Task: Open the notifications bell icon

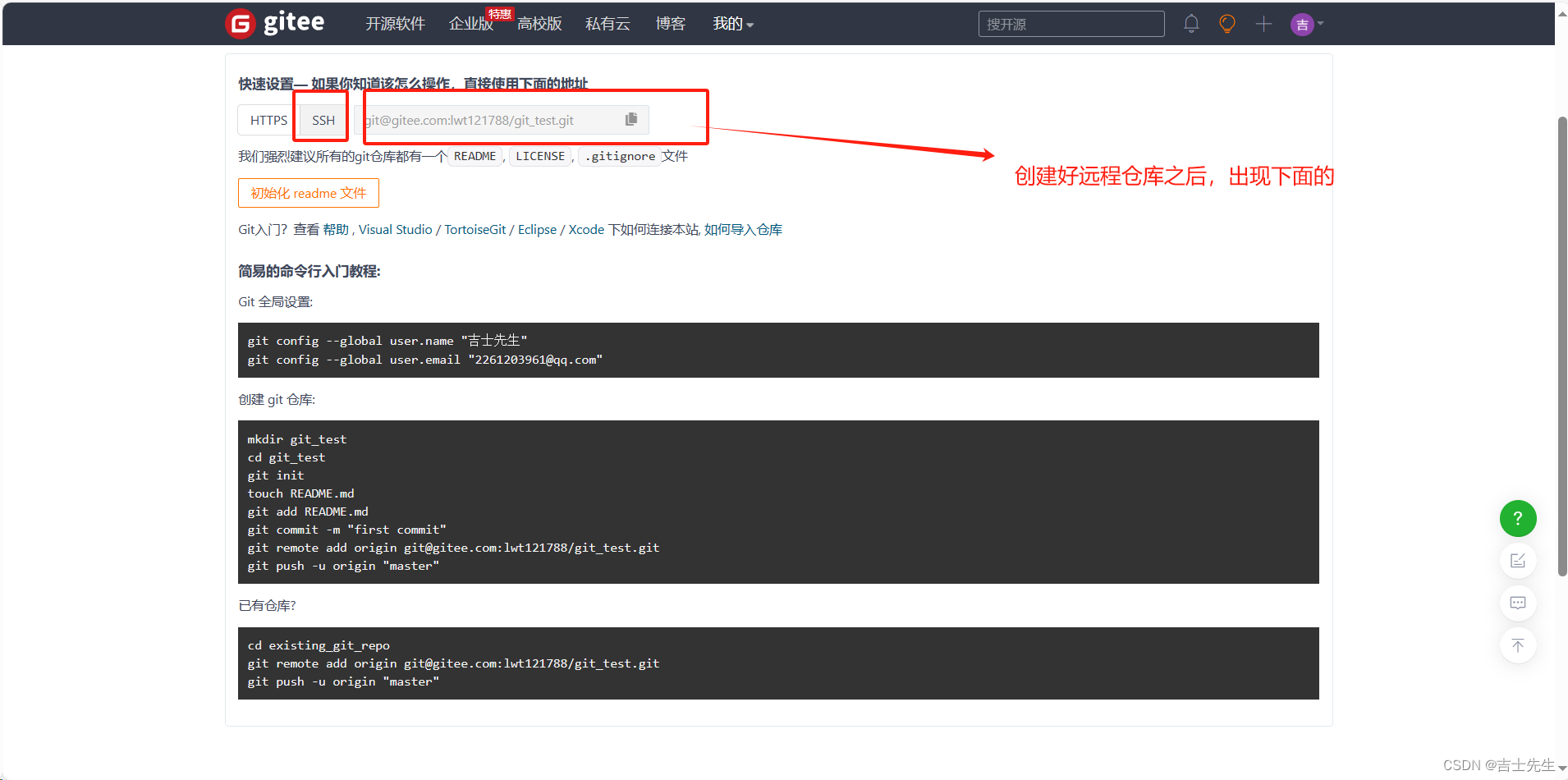Action: coord(1191,24)
